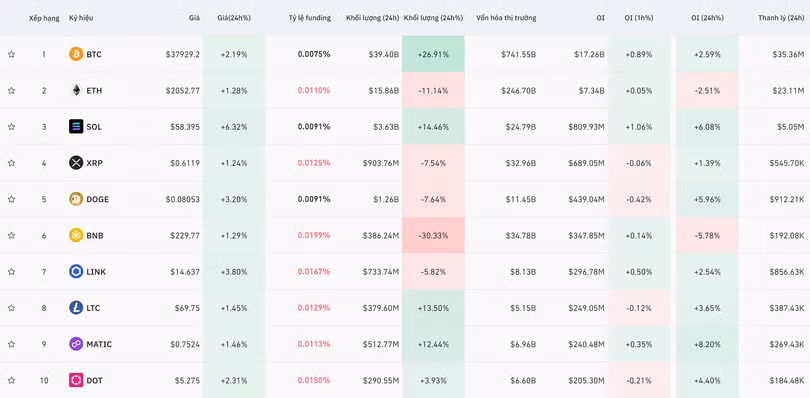This screenshot has height=398, width=810.
Task: Sort by Vốn hóa thị trường header
Action: [506, 18]
